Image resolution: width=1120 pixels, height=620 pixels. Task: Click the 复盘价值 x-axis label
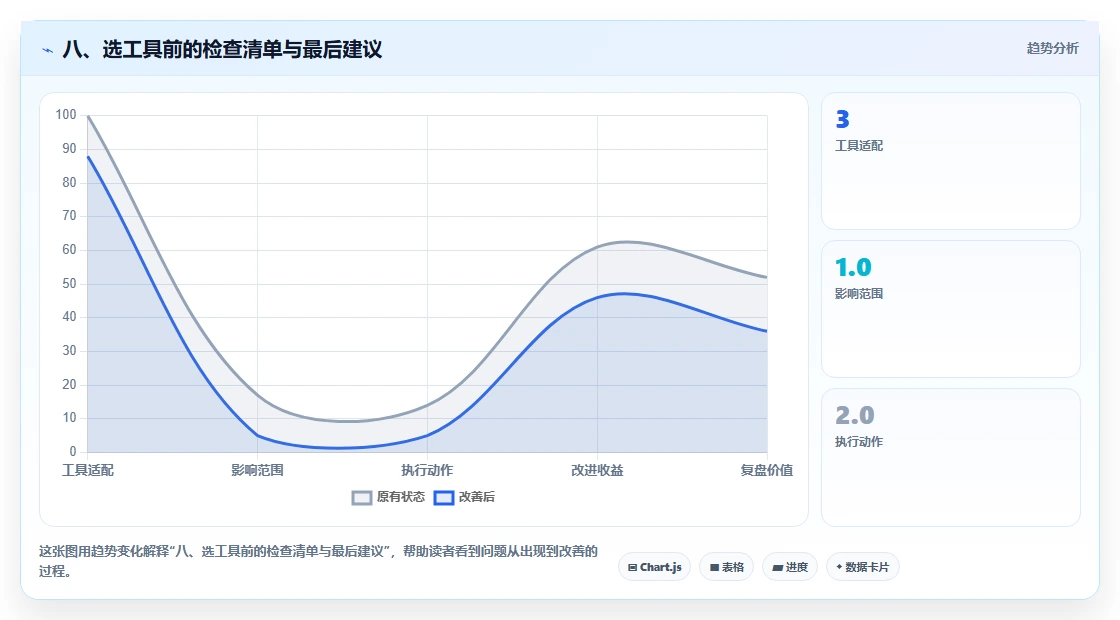click(x=766, y=470)
